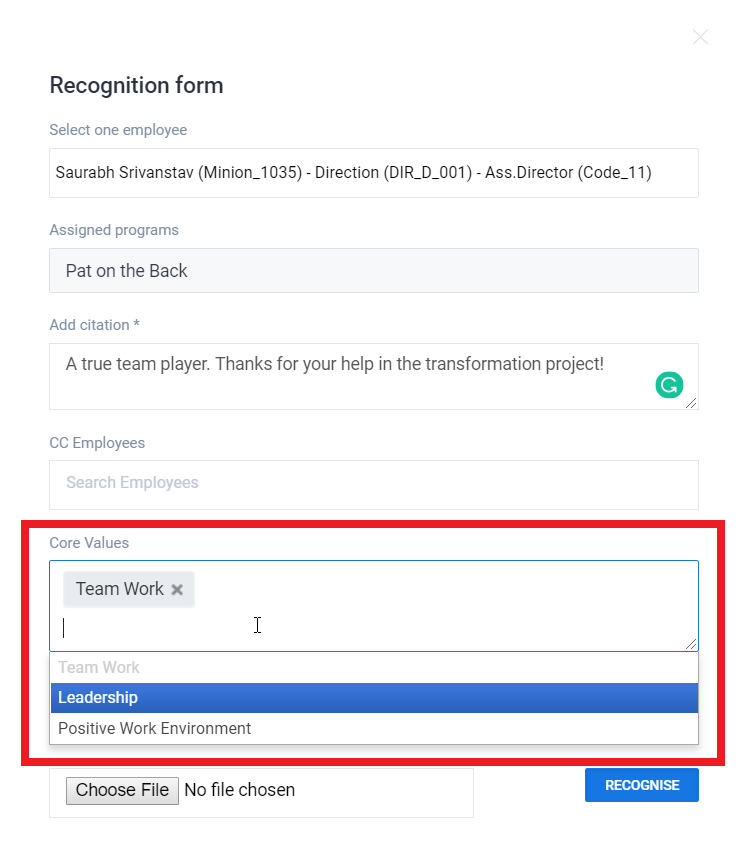Click the Team Work chip label
The image size is (746, 860).
point(119,590)
